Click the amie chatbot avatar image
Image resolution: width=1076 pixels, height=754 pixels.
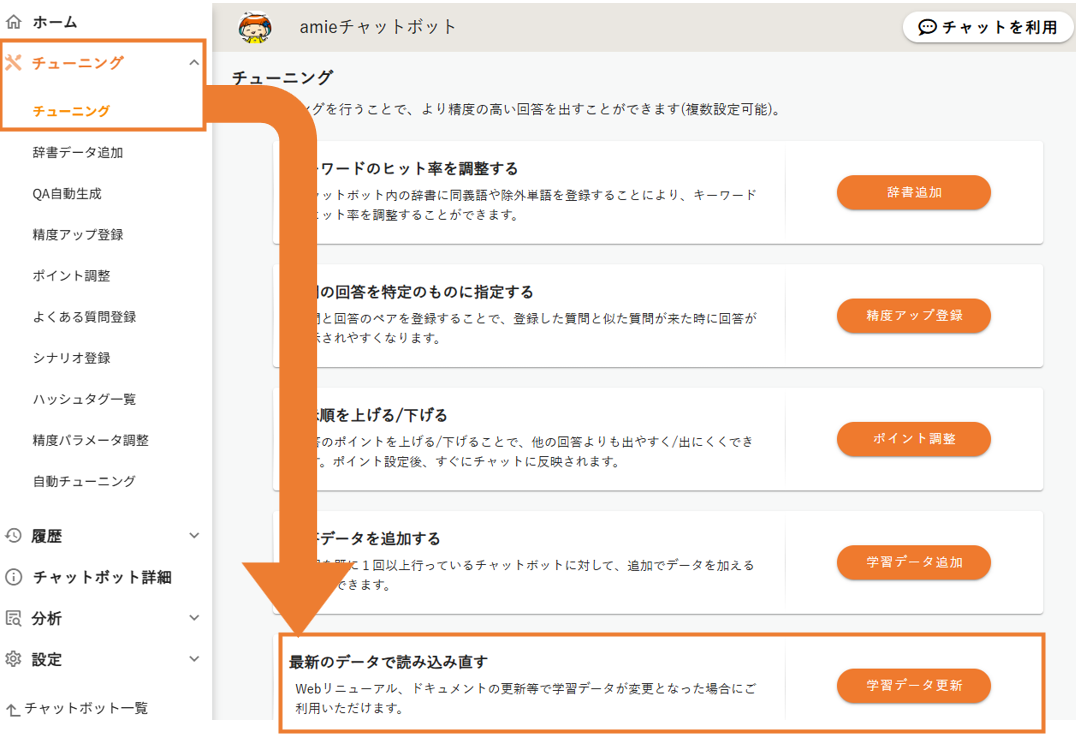[255, 27]
